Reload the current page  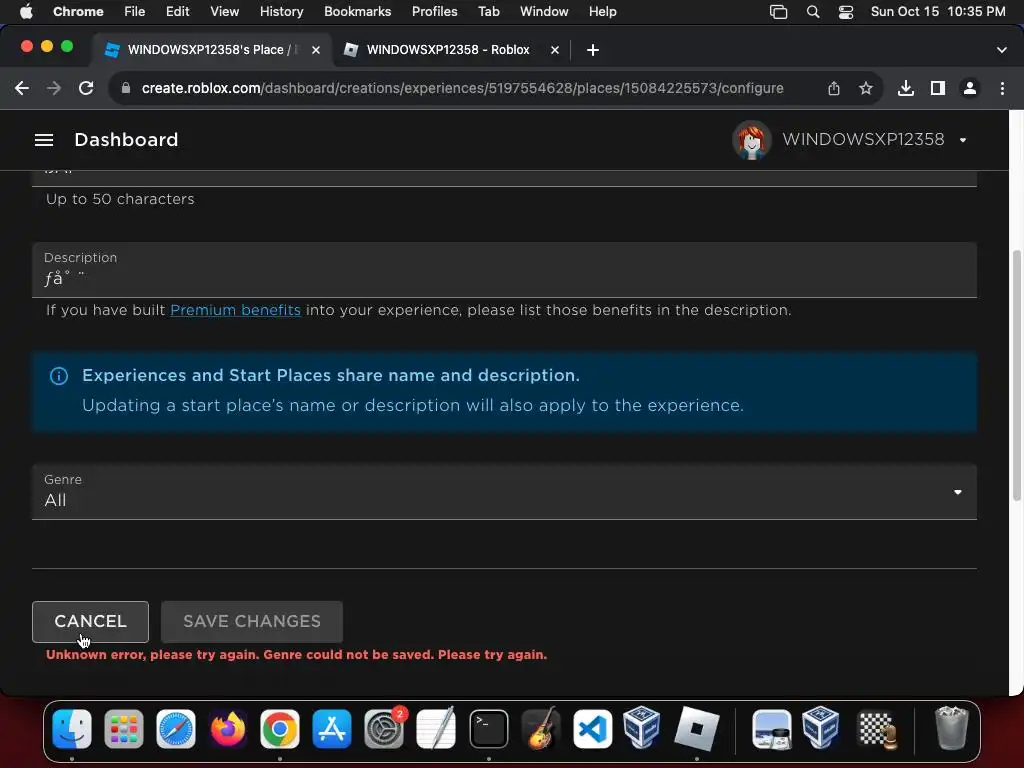(86, 88)
